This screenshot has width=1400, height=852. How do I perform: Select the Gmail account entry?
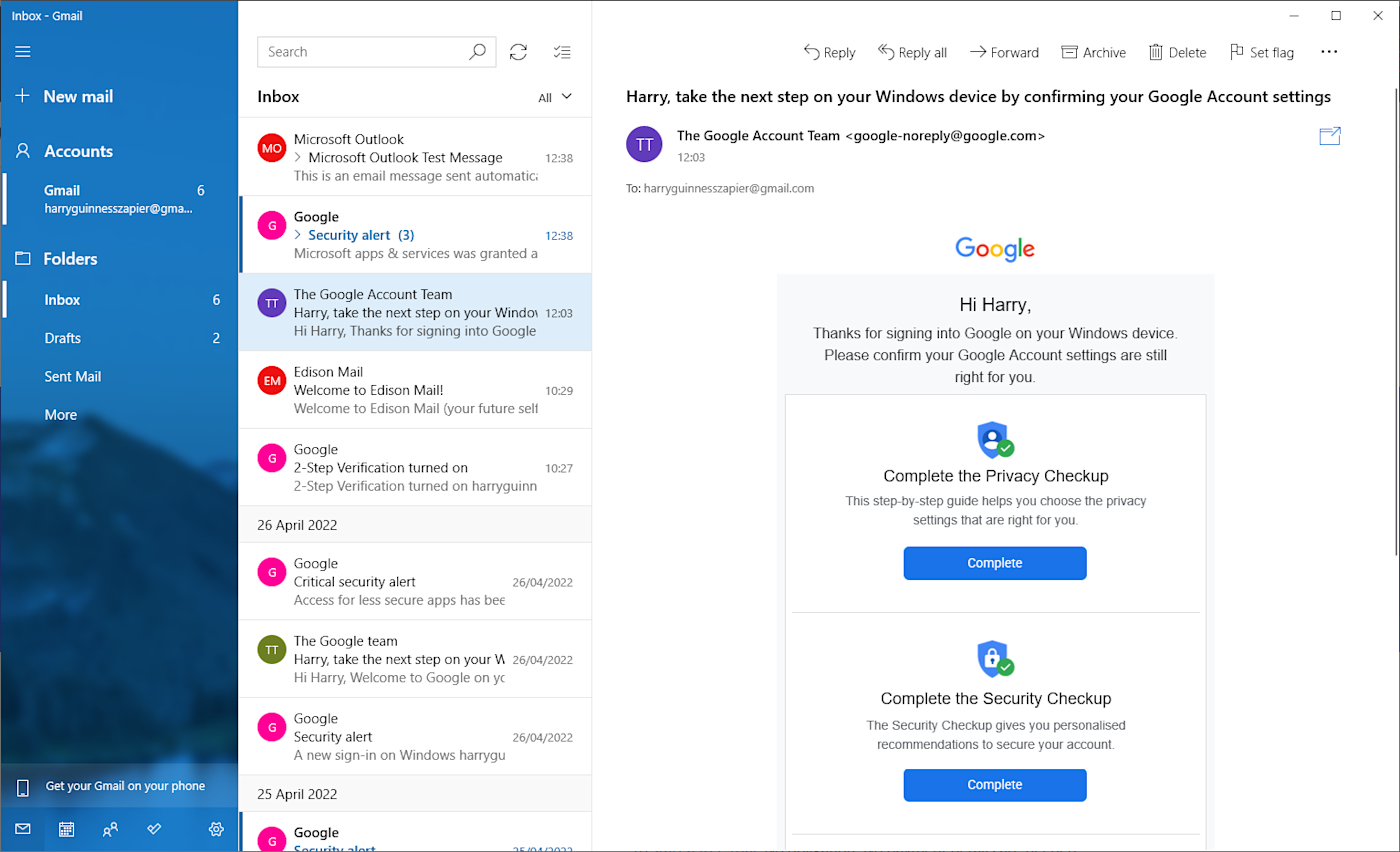tap(119, 199)
